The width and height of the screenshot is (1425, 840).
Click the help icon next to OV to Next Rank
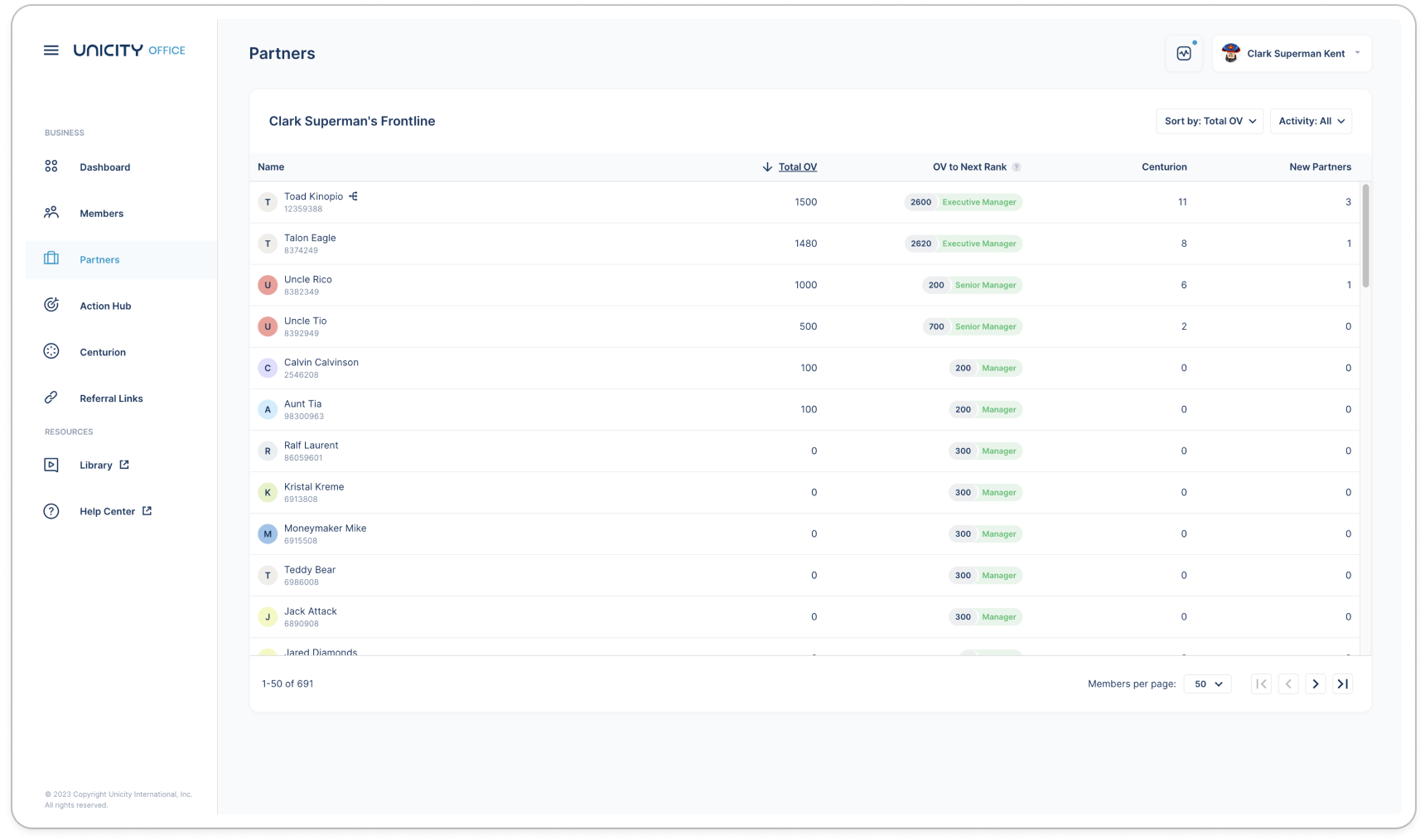pyautogui.click(x=1017, y=167)
